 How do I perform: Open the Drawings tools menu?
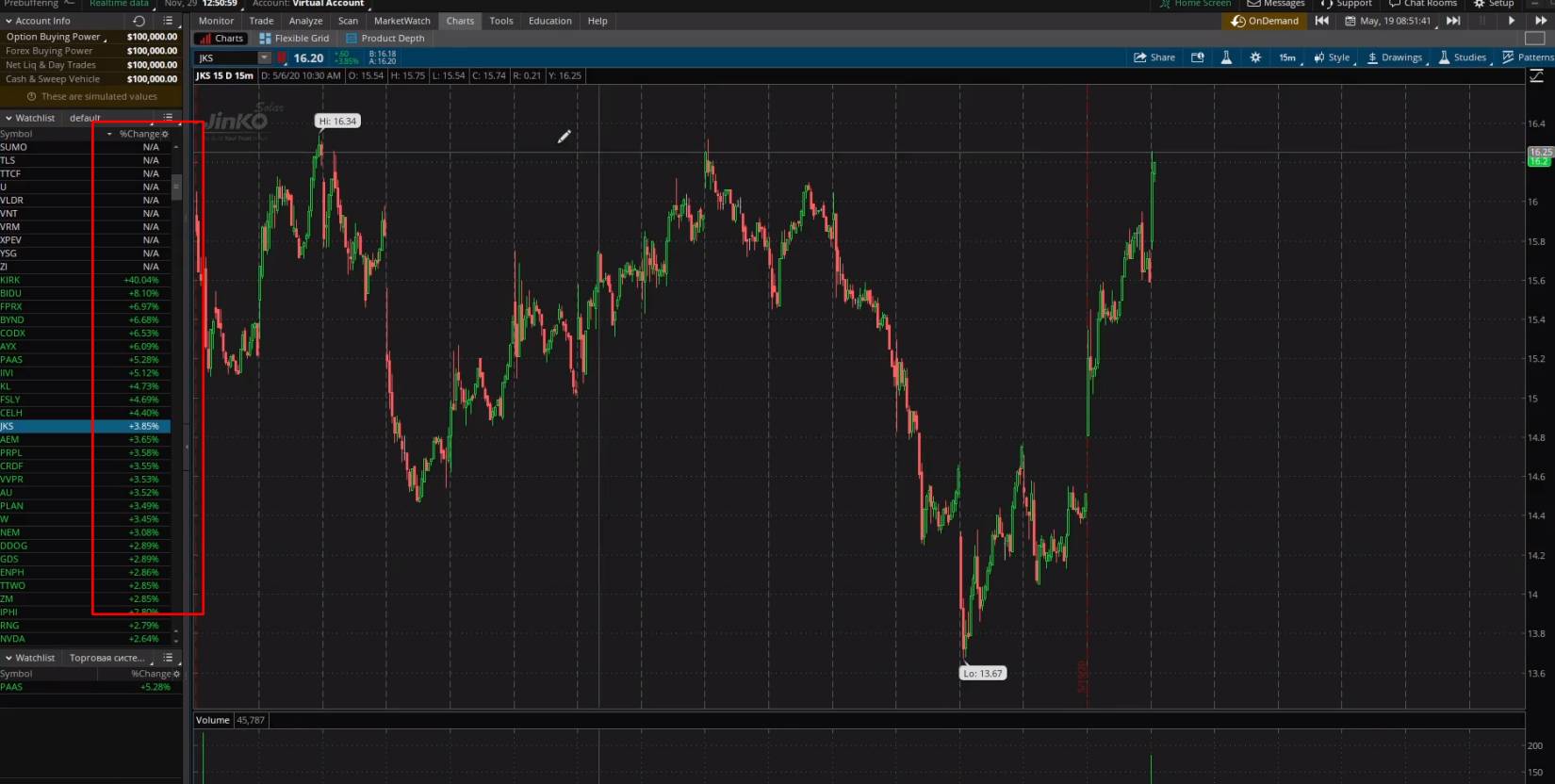point(1395,57)
